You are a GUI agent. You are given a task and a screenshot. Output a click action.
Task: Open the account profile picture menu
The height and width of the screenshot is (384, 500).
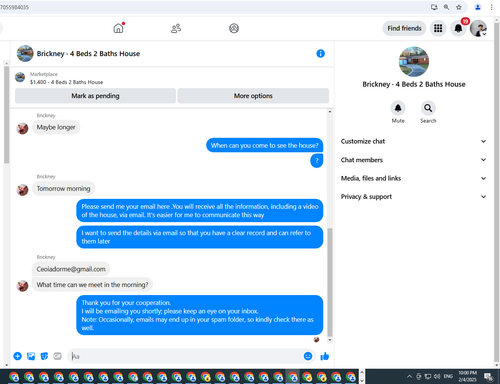pos(478,28)
